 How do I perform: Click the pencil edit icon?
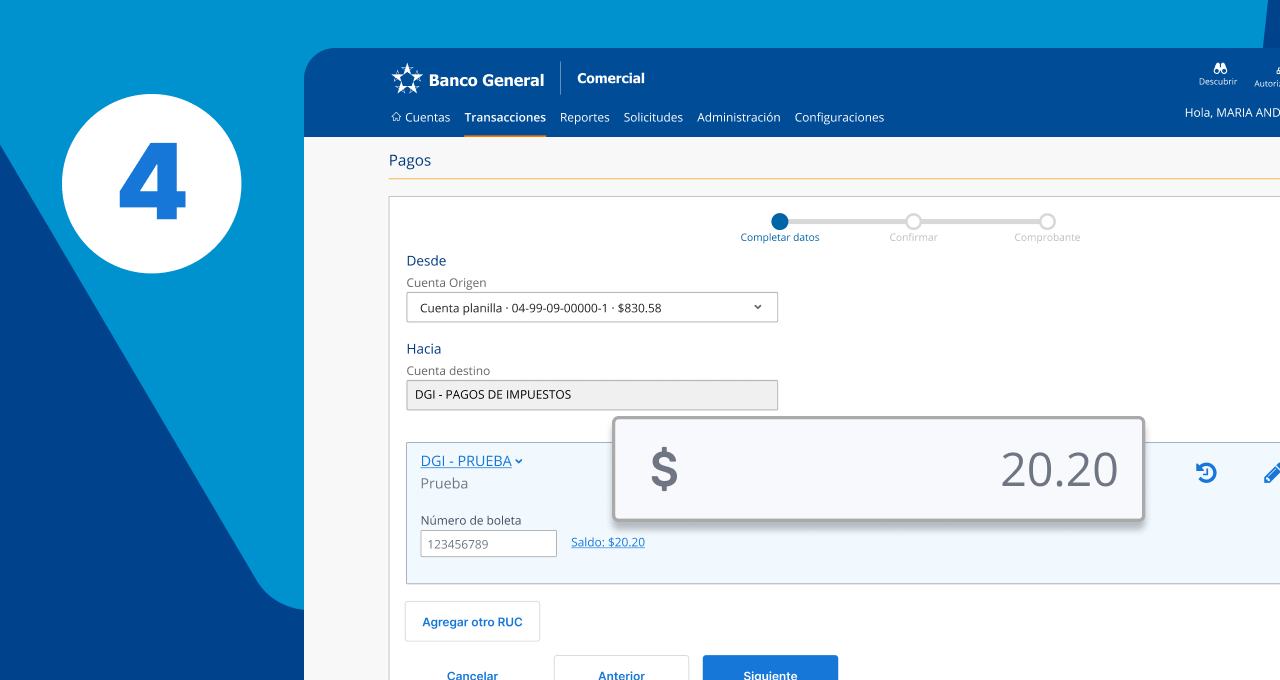tap(1271, 473)
